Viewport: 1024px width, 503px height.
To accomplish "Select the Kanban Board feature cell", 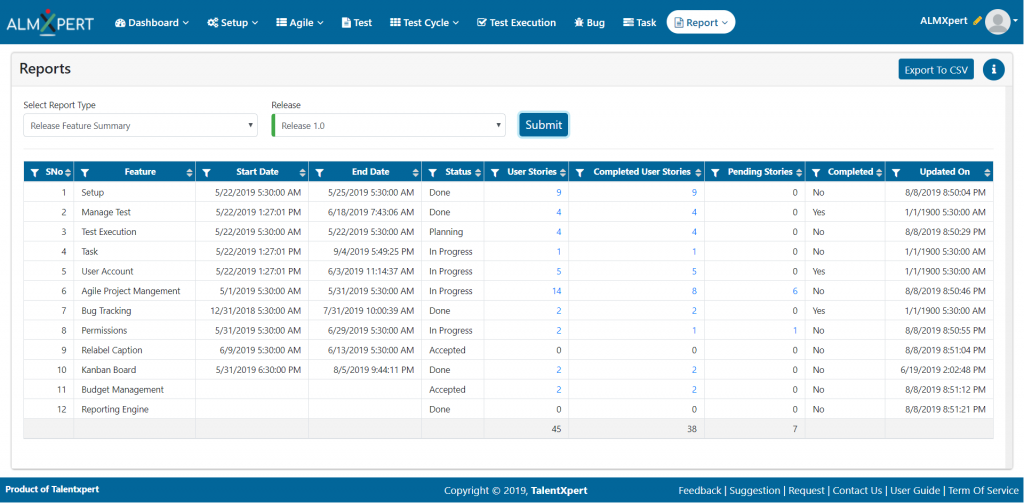I will point(135,370).
